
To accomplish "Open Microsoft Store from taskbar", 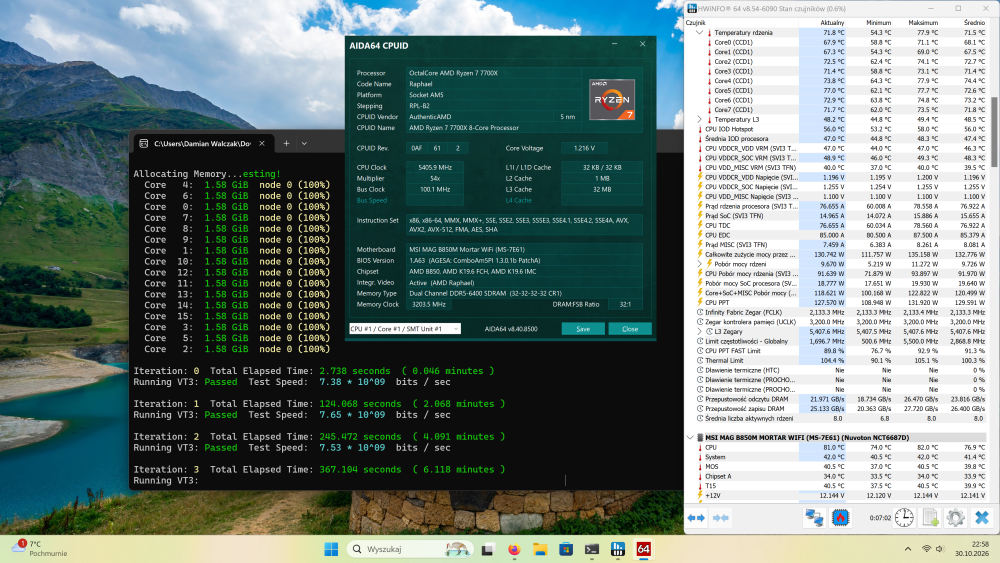I will (566, 549).
